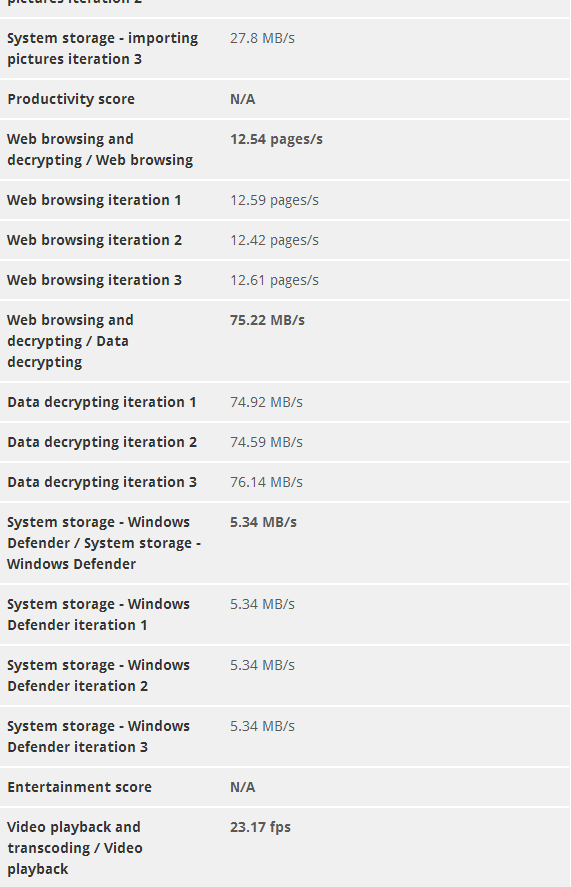Click Video playback and transcoding label
The height and width of the screenshot is (887, 571).
75,848
